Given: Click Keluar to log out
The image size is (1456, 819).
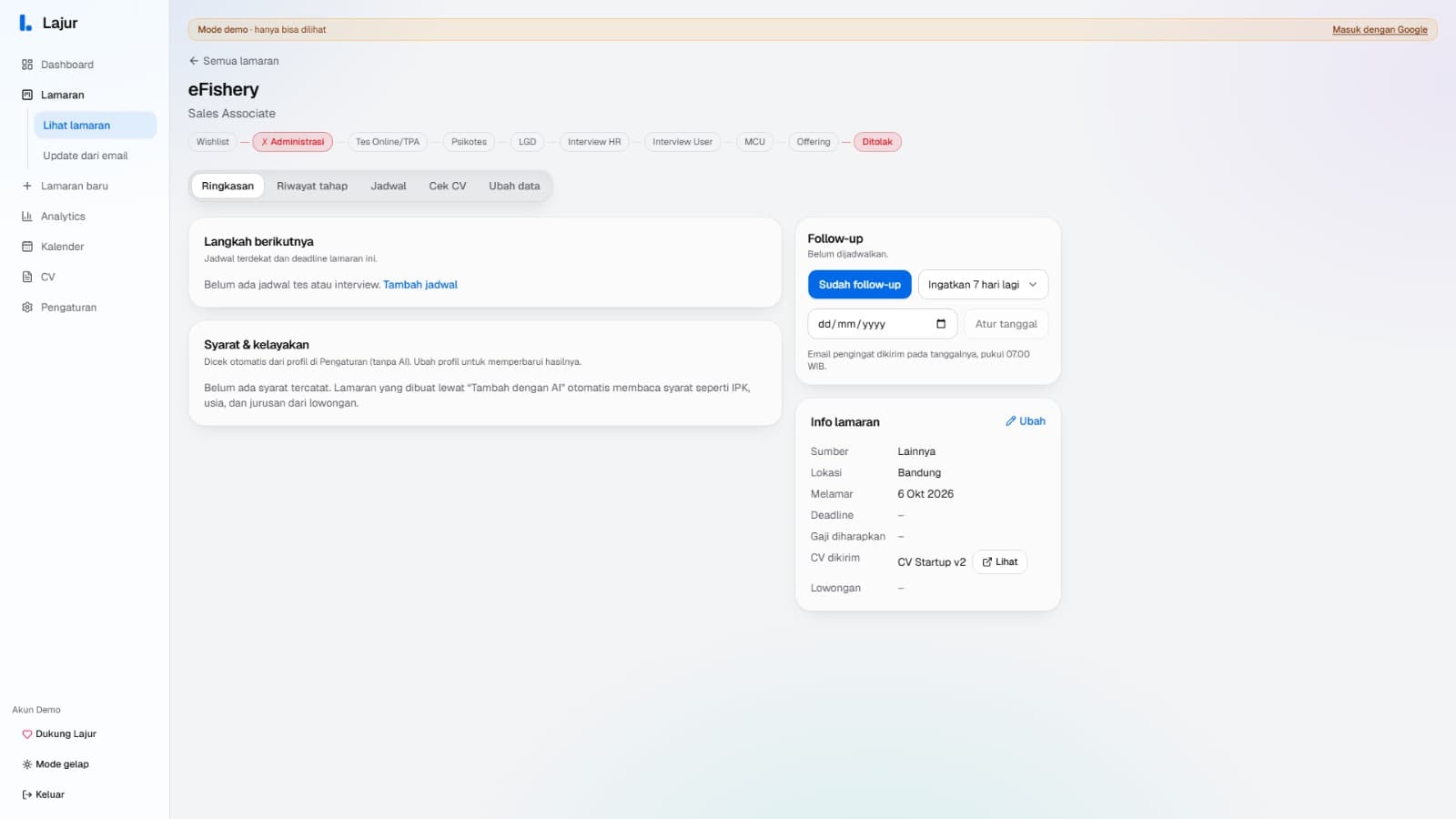Looking at the screenshot, I should (44, 794).
